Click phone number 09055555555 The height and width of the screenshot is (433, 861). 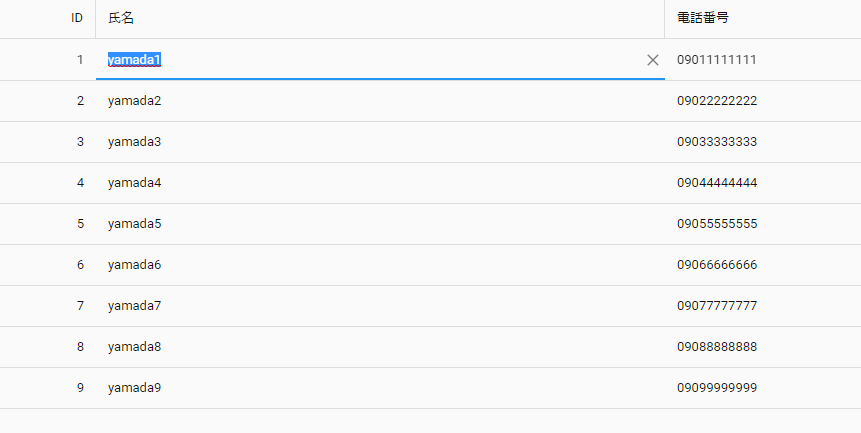point(717,224)
